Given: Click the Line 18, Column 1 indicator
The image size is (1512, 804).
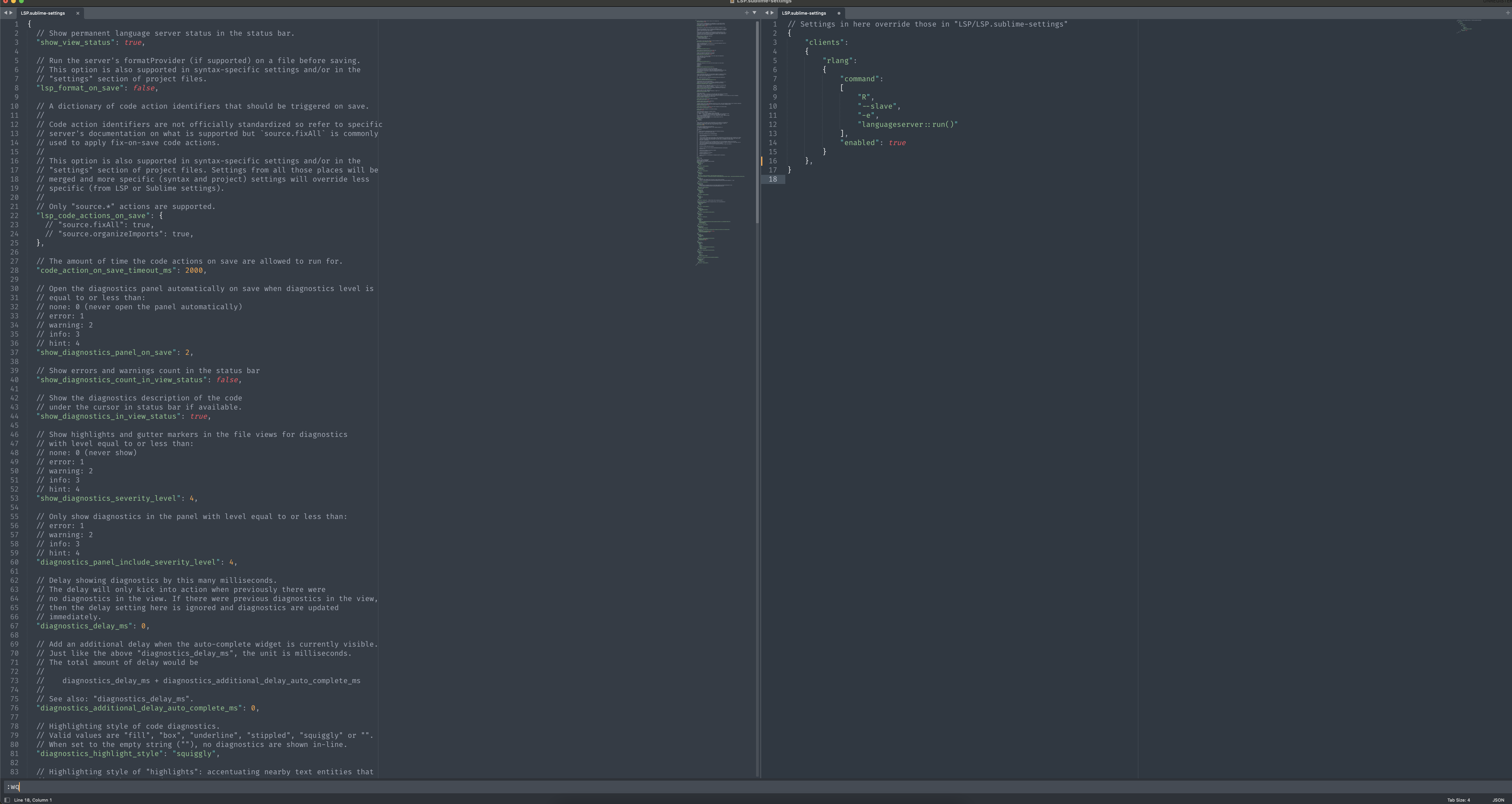Looking at the screenshot, I should (33, 800).
